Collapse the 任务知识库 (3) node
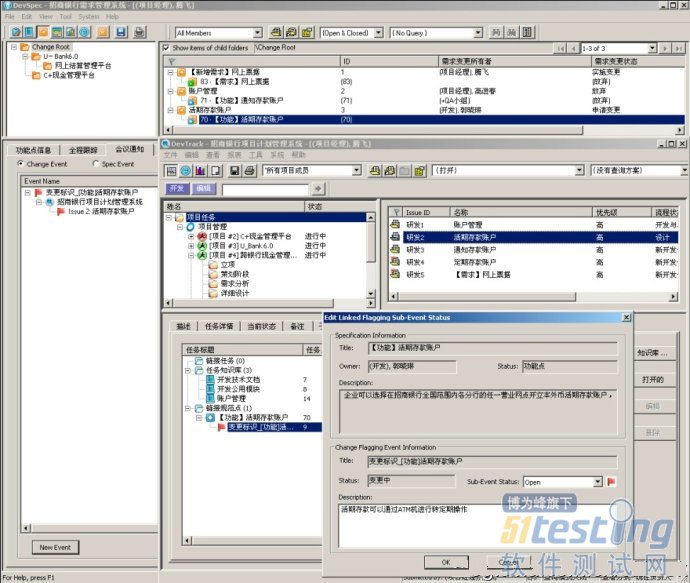The image size is (690, 583). 188,370
